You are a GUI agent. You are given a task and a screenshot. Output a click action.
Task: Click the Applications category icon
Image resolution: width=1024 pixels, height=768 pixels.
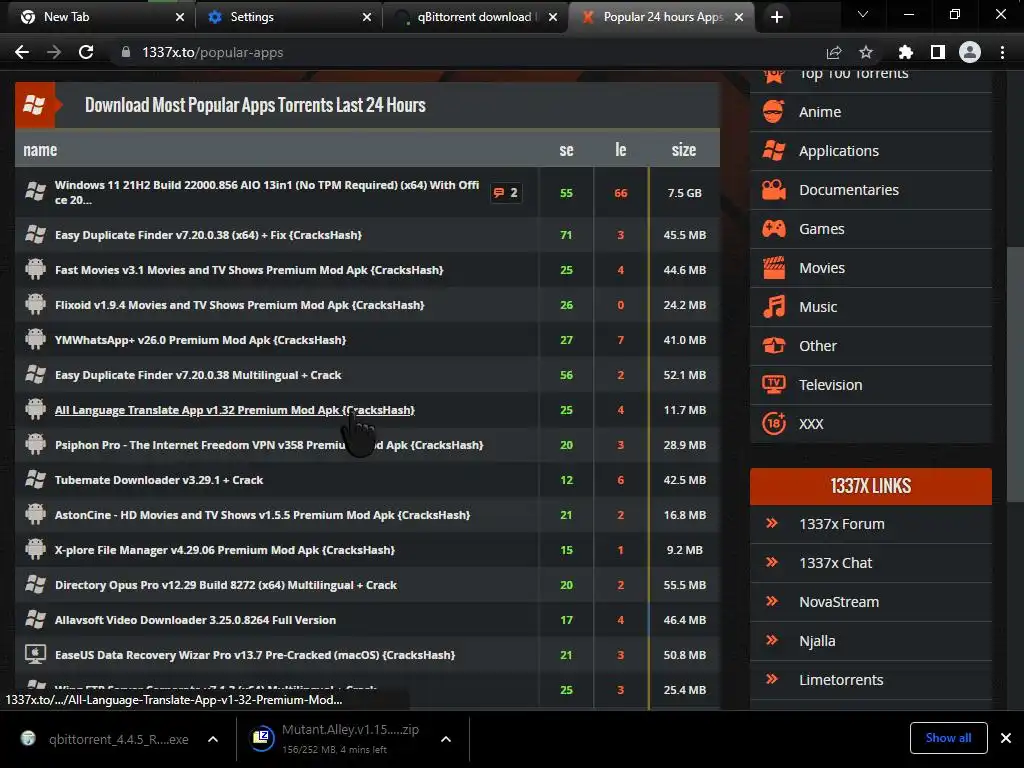point(774,151)
